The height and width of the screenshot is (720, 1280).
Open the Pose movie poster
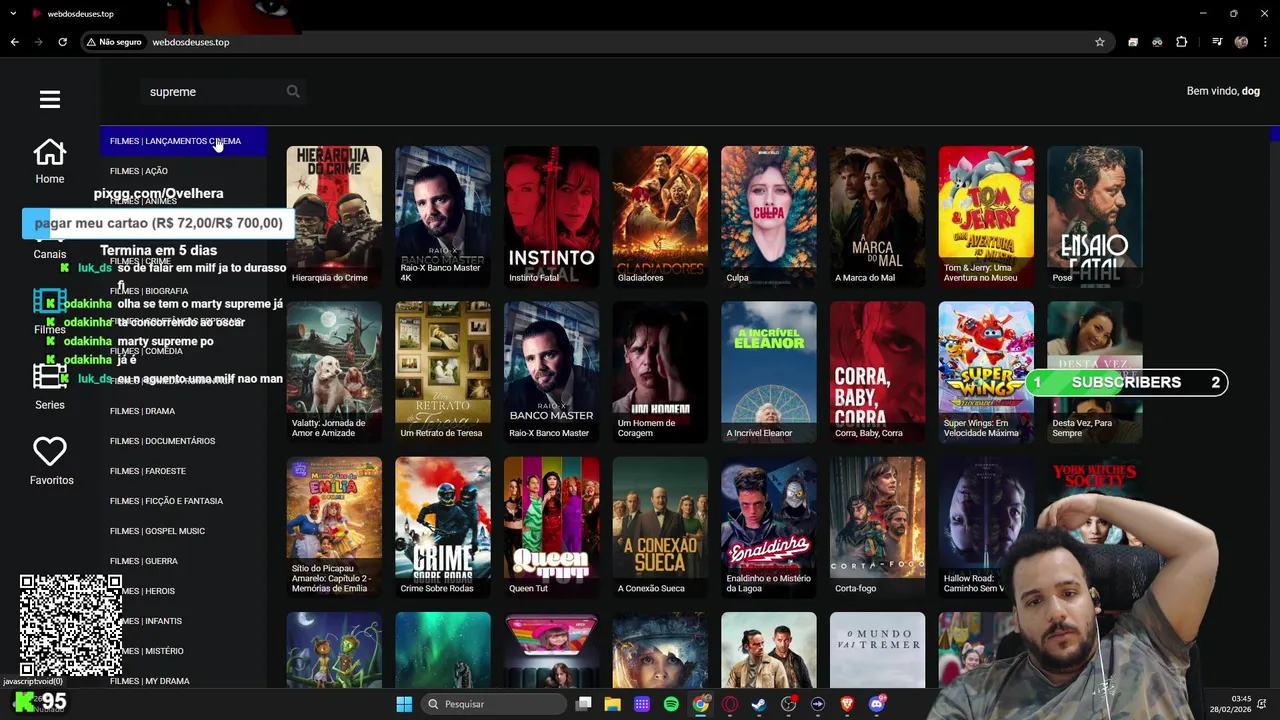[x=1095, y=216]
